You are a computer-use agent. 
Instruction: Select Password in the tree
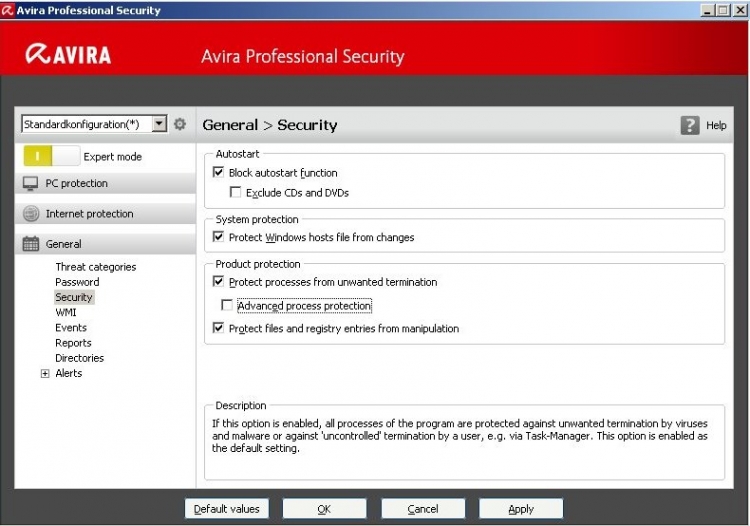pyautogui.click(x=77, y=282)
